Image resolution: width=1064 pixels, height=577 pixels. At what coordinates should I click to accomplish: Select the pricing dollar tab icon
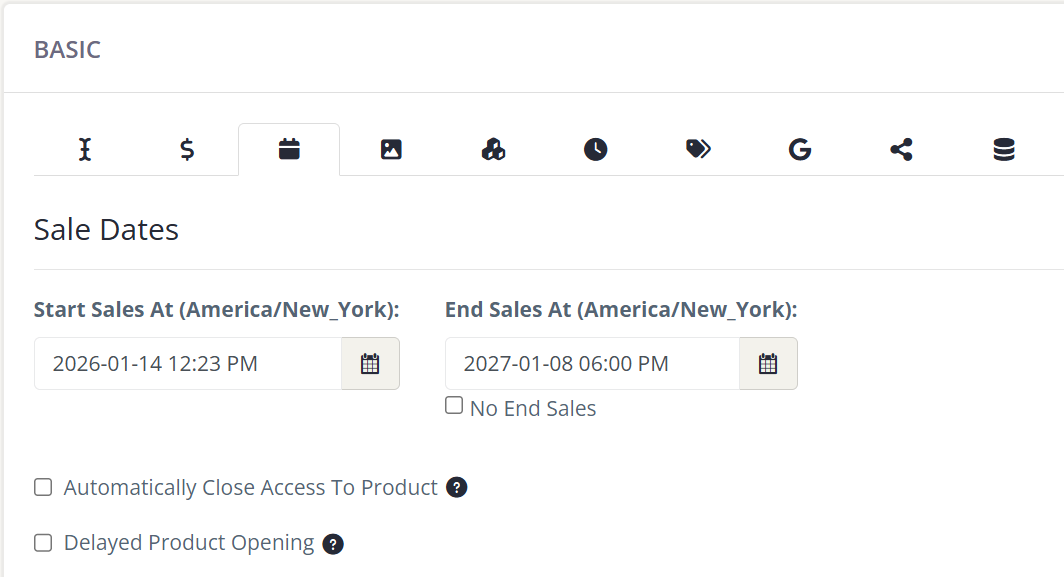pos(186,148)
